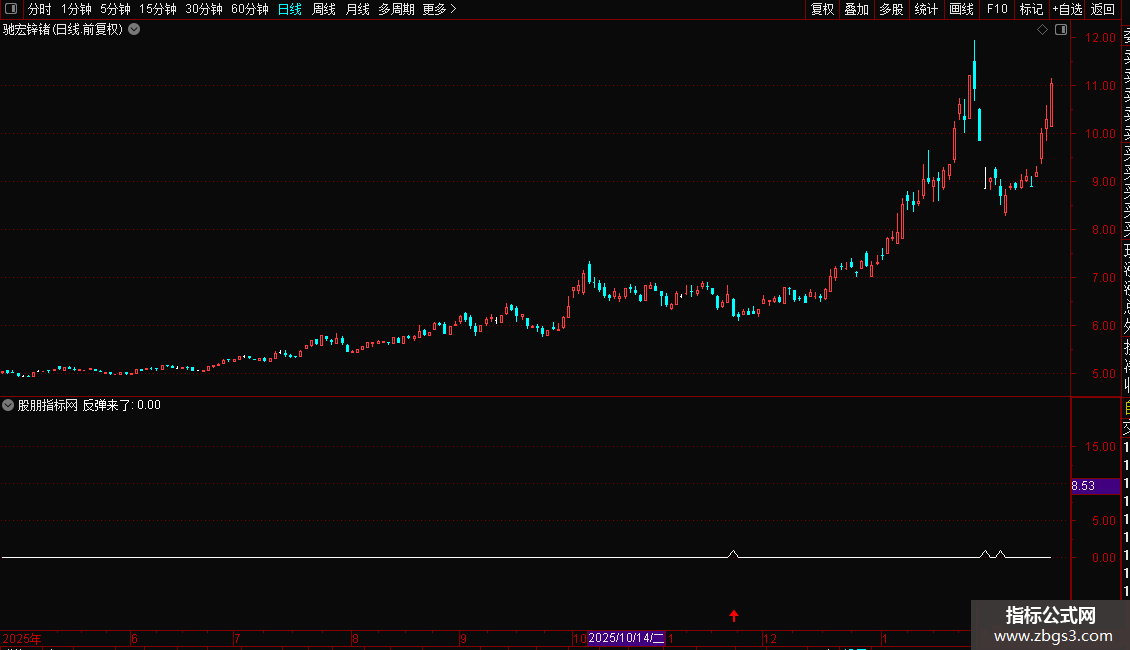Select the 60分钟 period tab
Image resolution: width=1130 pixels, height=650 pixels.
point(250,9)
